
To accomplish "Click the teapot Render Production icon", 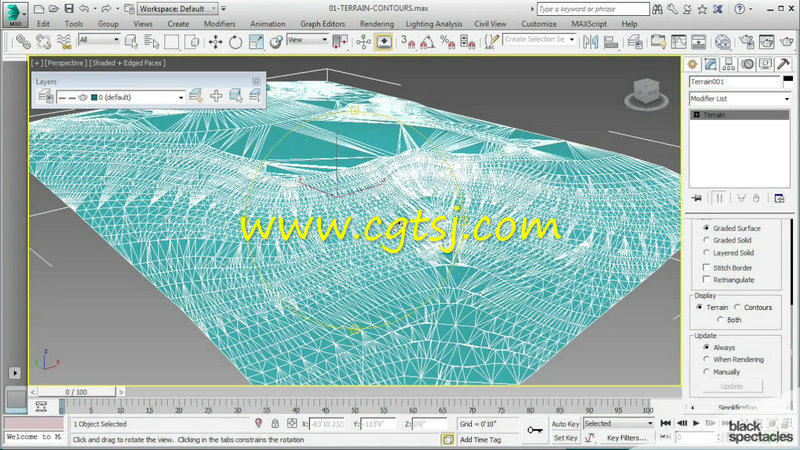I will [786, 41].
